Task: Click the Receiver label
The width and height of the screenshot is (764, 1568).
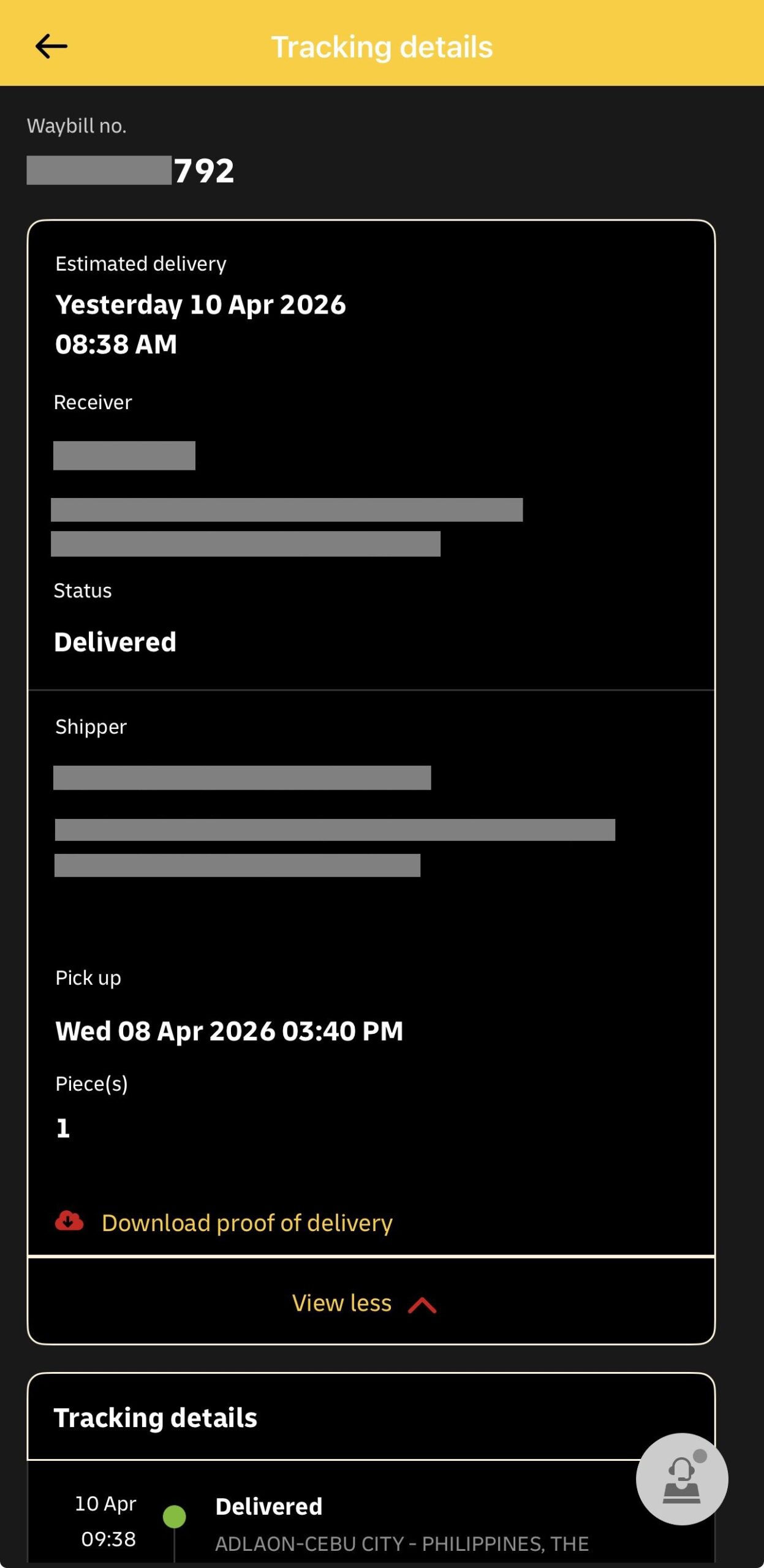Action: pos(93,402)
